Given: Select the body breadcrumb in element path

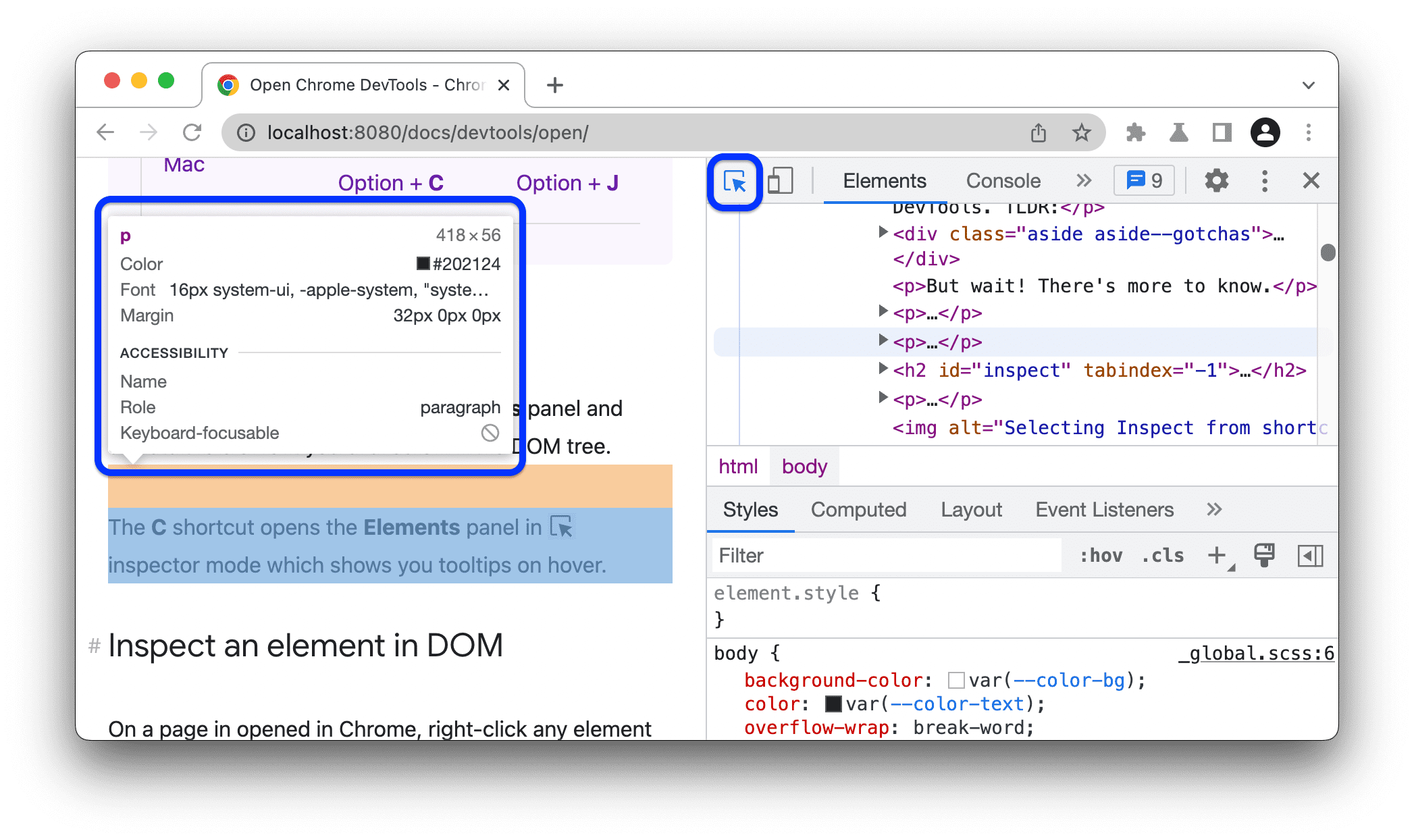Looking at the screenshot, I should click(805, 466).
